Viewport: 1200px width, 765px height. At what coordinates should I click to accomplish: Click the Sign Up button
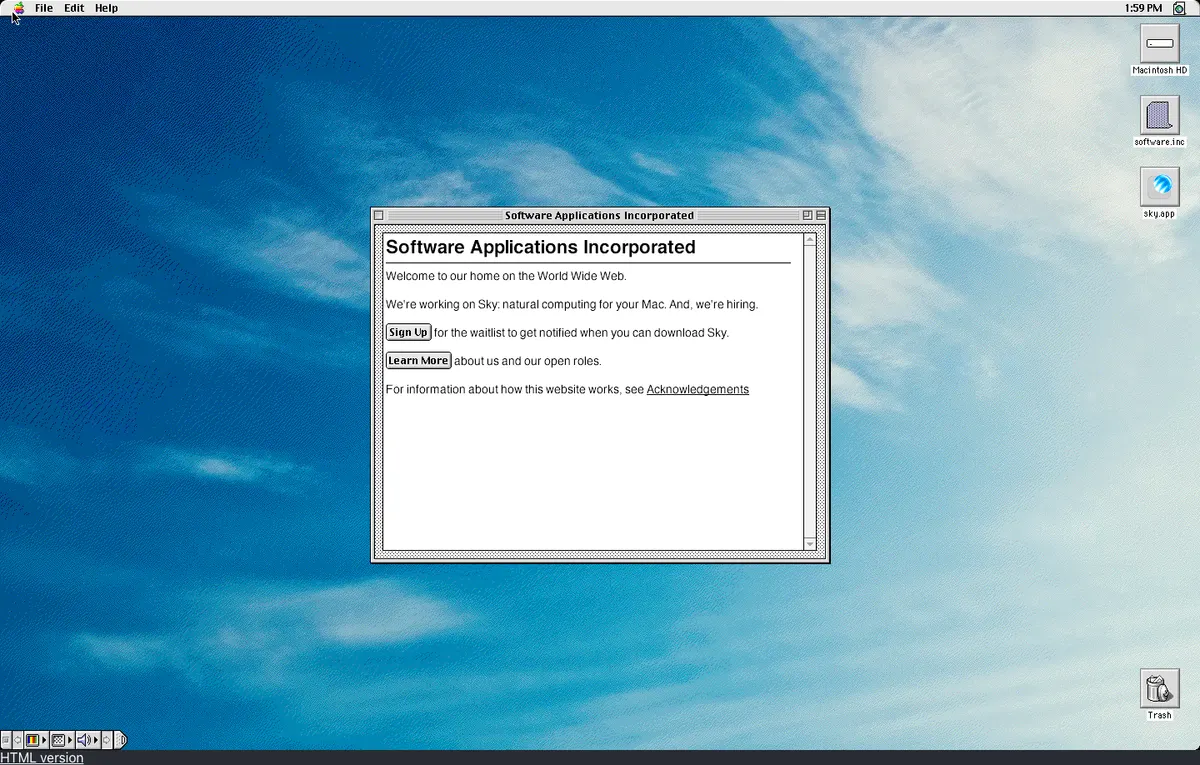coord(408,332)
